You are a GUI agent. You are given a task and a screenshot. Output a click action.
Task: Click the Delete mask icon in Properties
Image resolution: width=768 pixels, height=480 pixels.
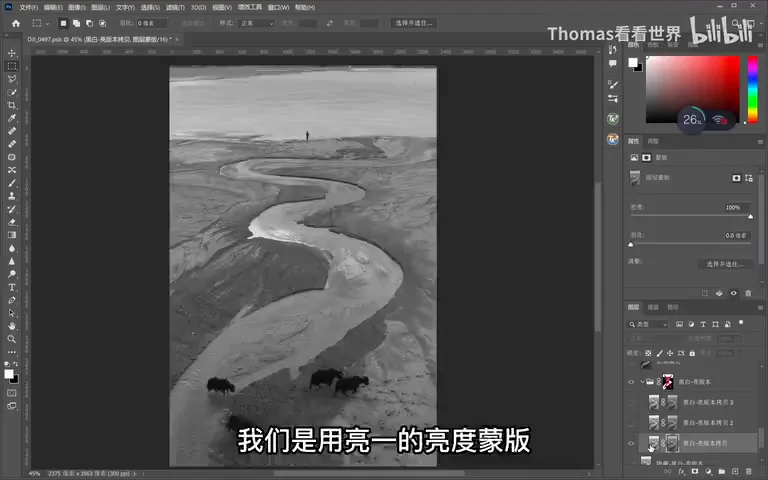click(x=748, y=293)
